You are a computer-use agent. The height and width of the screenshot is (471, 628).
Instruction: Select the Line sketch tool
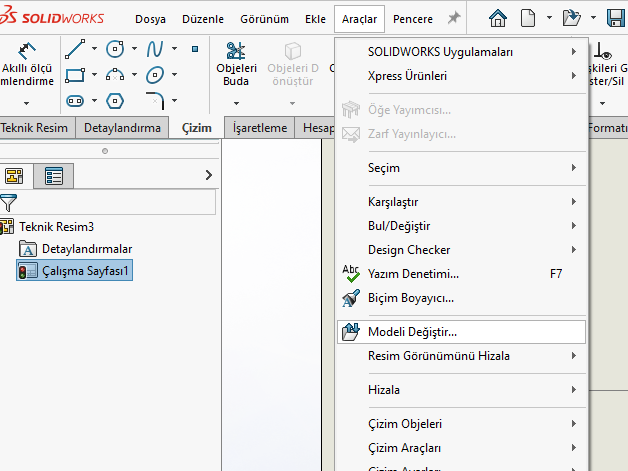[x=75, y=48]
